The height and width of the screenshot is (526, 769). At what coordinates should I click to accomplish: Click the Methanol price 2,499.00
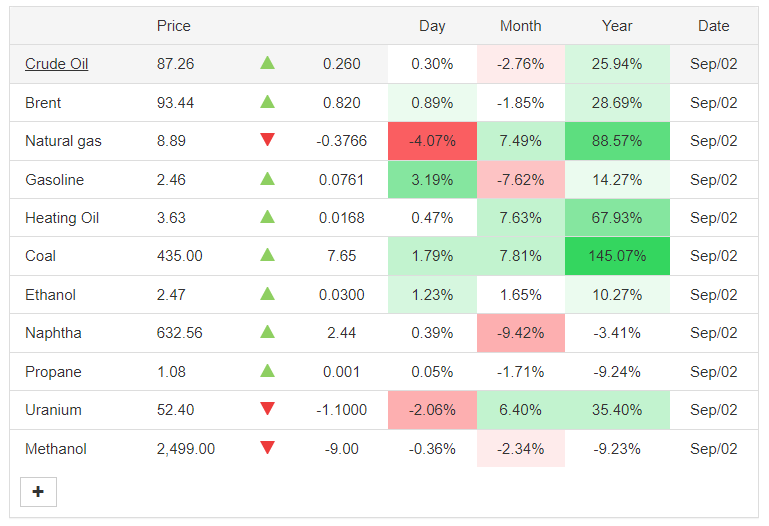coord(186,449)
